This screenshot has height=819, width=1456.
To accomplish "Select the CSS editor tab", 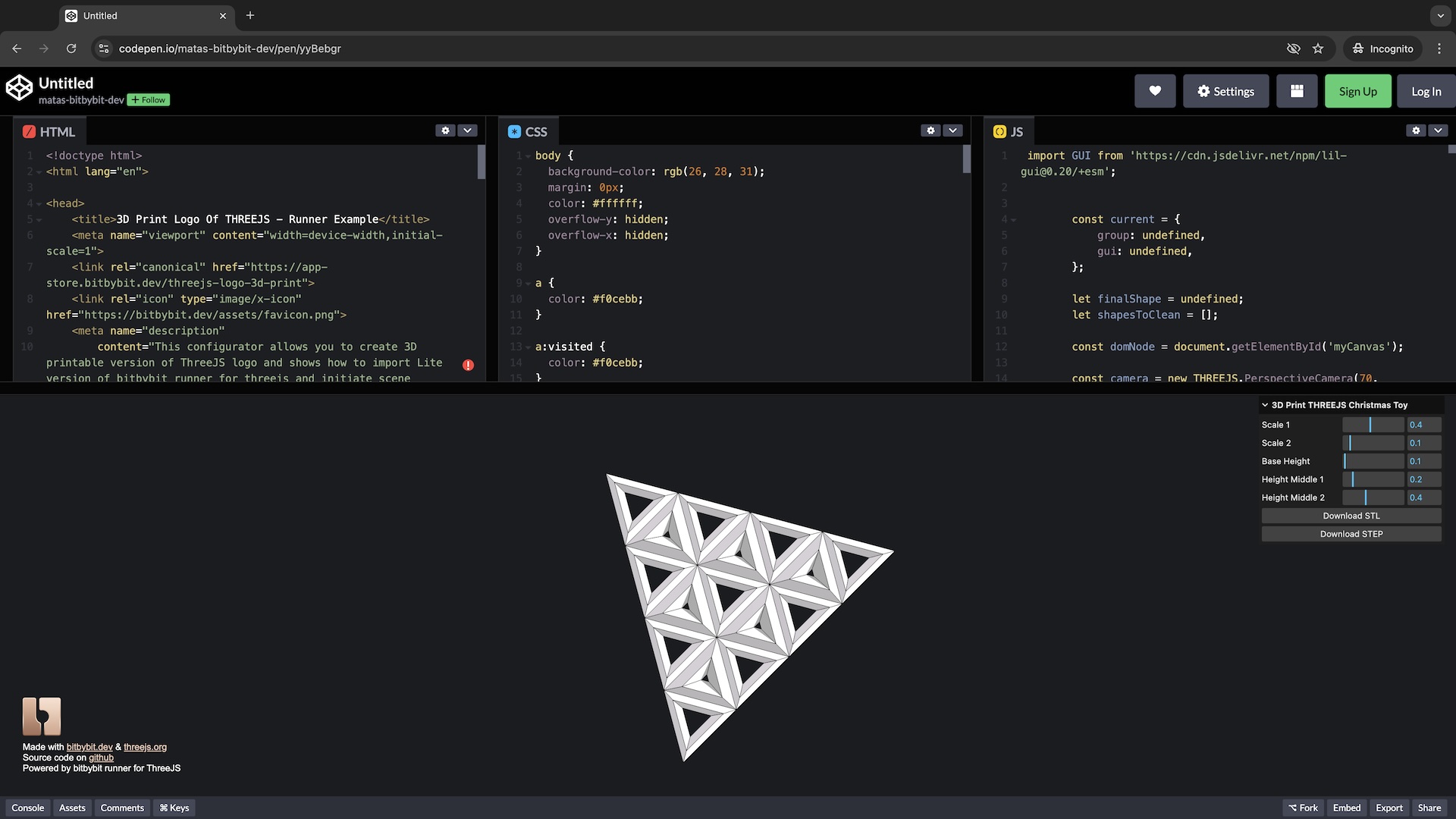I will point(528,132).
